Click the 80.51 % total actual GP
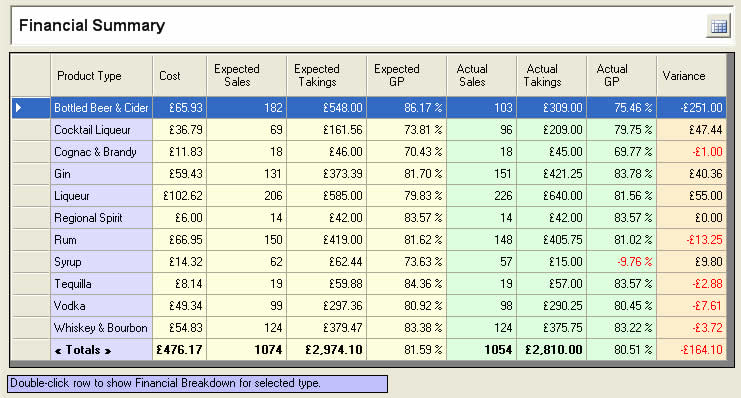Image resolution: width=741 pixels, height=398 pixels. coord(621,350)
